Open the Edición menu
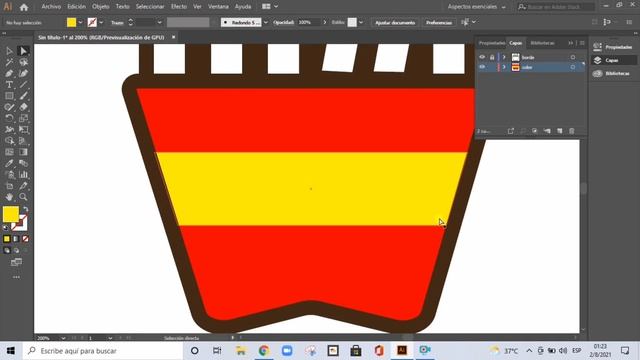This screenshot has height=360, width=640. coord(76,7)
